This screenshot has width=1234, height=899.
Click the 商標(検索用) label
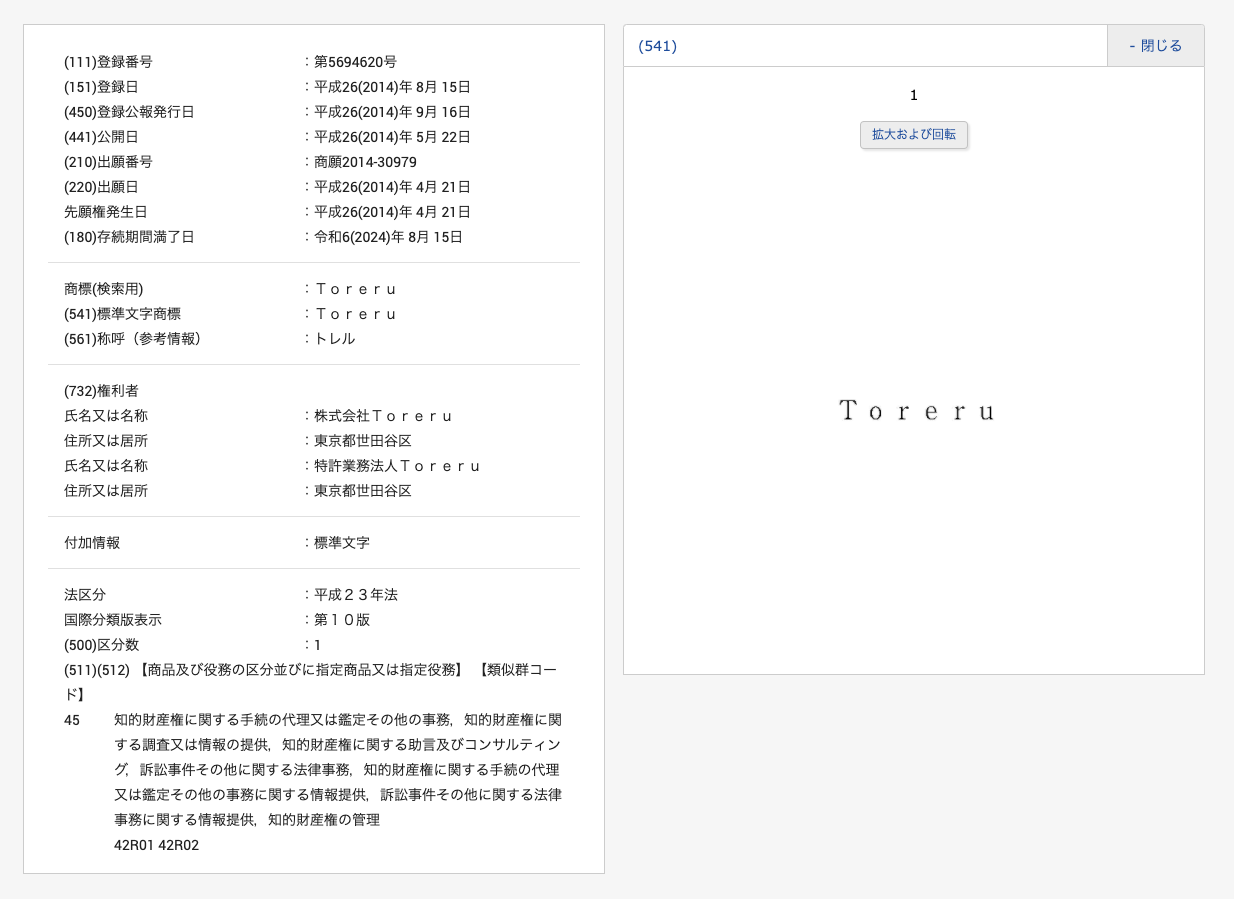click(x=103, y=289)
